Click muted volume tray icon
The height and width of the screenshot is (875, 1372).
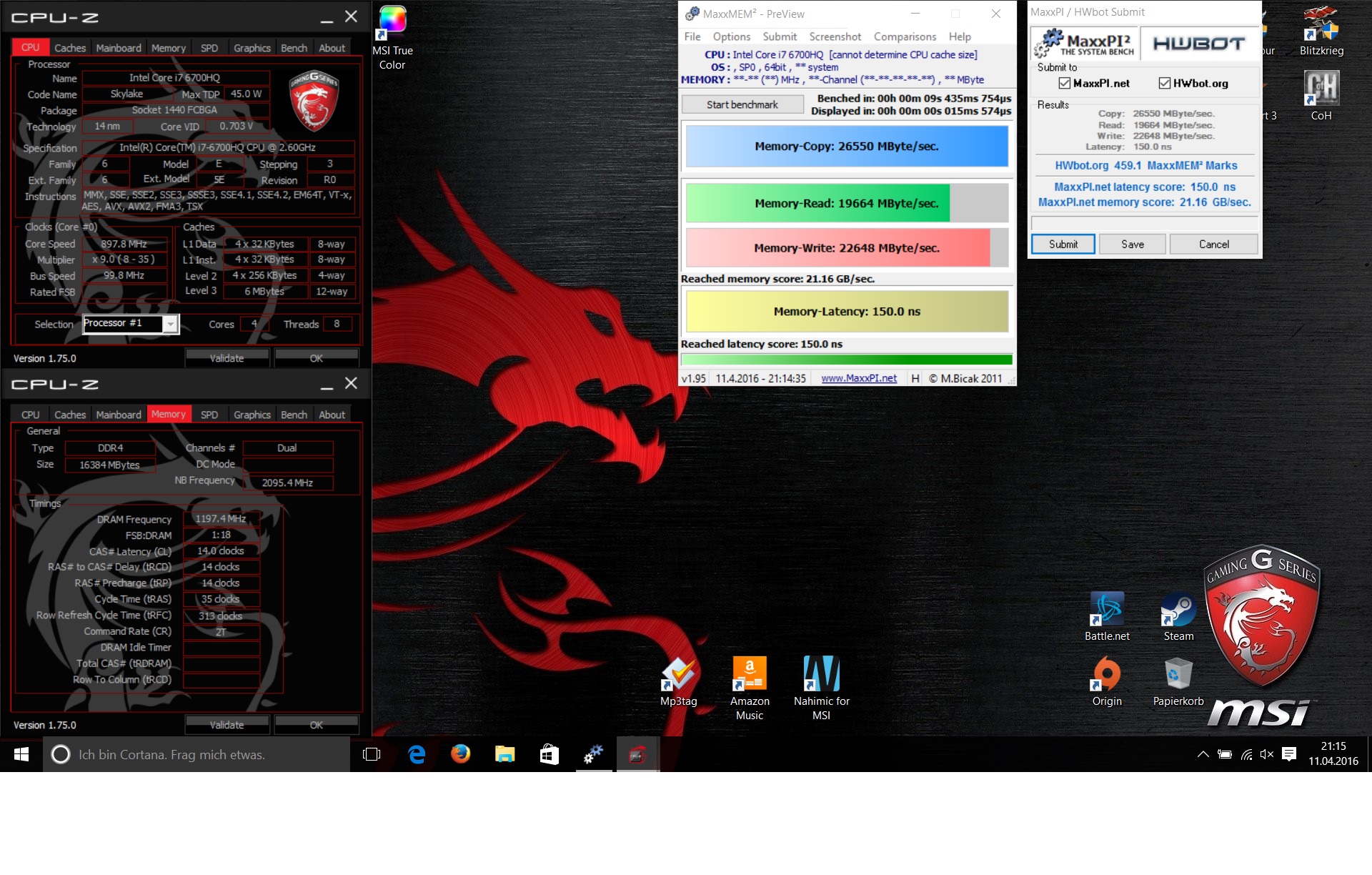(x=1267, y=754)
